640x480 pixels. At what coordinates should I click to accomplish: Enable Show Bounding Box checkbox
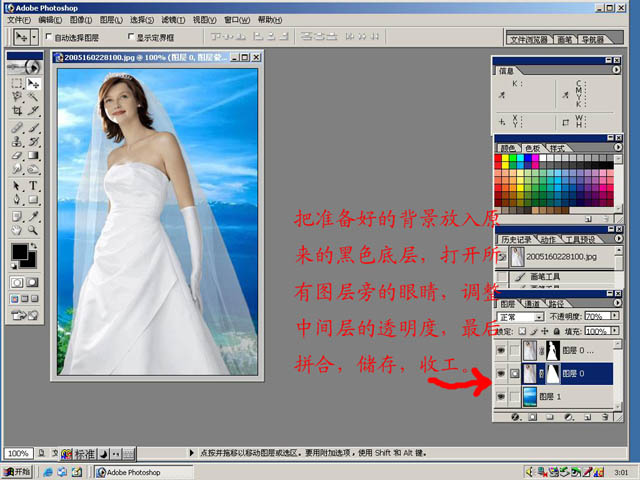click(x=131, y=37)
